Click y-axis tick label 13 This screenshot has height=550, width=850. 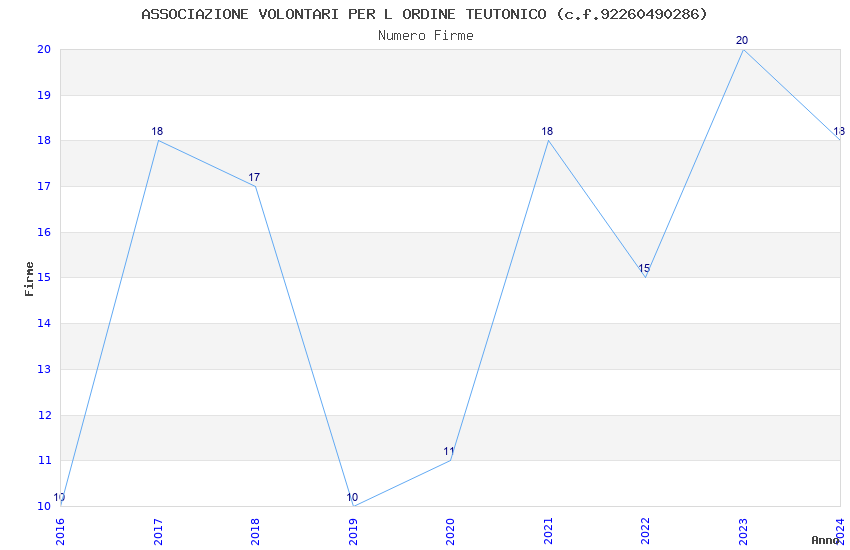[x=44, y=370]
